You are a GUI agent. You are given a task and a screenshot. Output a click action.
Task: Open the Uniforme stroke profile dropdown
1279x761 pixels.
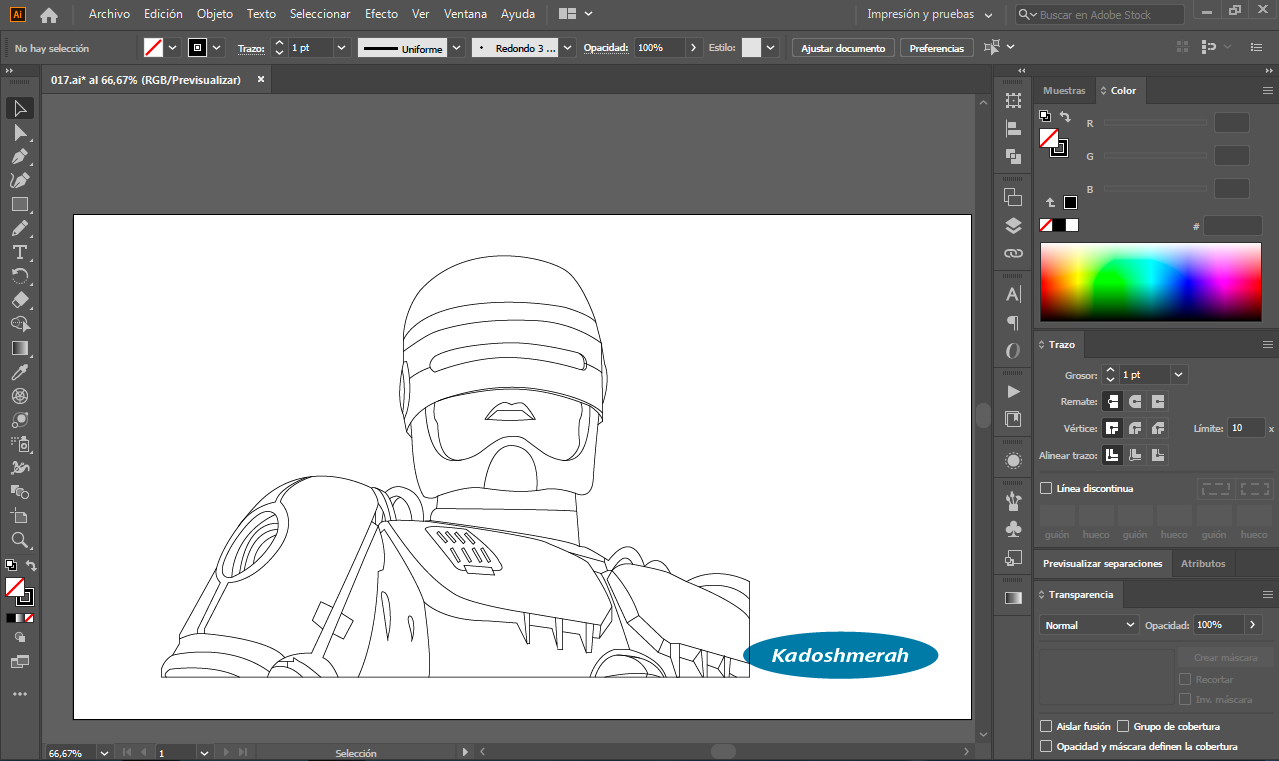click(x=457, y=48)
